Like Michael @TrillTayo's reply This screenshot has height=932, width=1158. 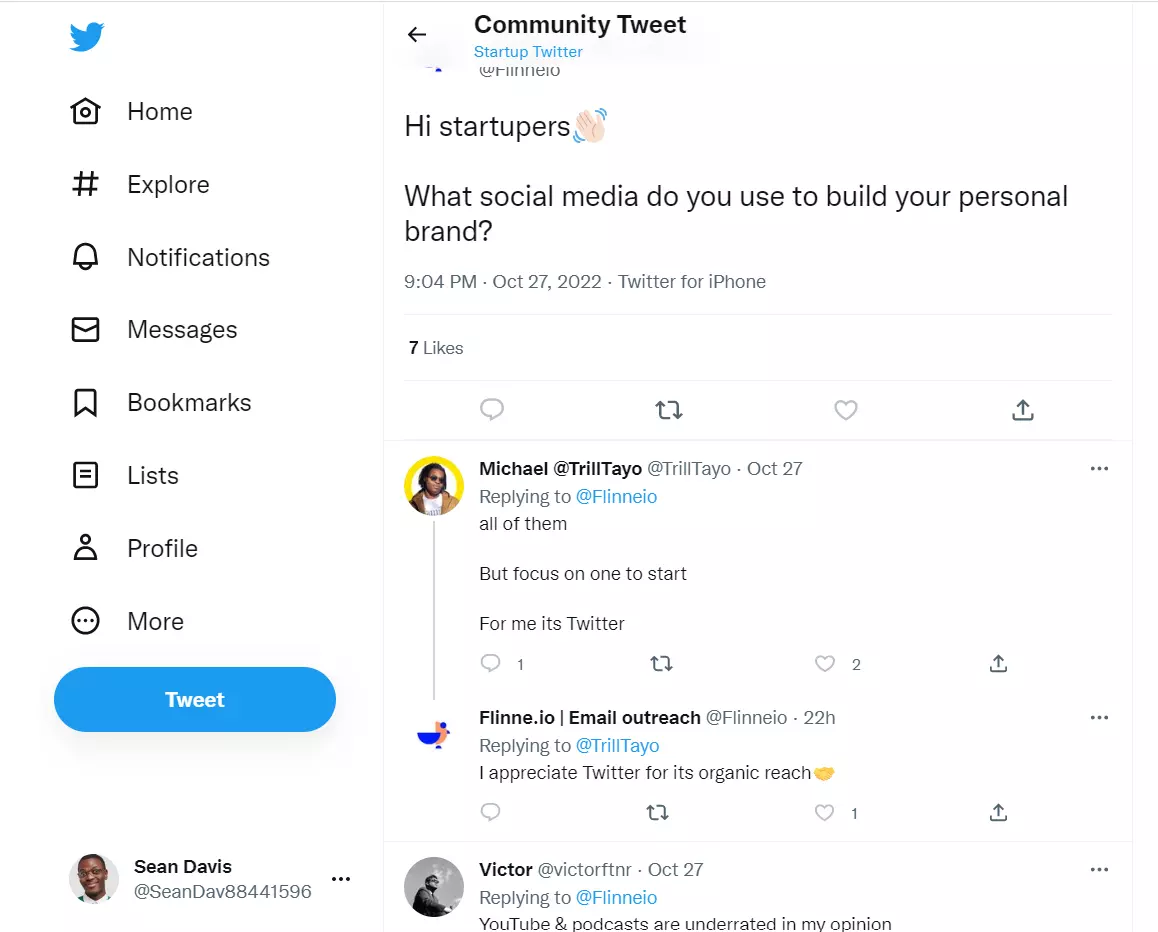pyautogui.click(x=825, y=663)
